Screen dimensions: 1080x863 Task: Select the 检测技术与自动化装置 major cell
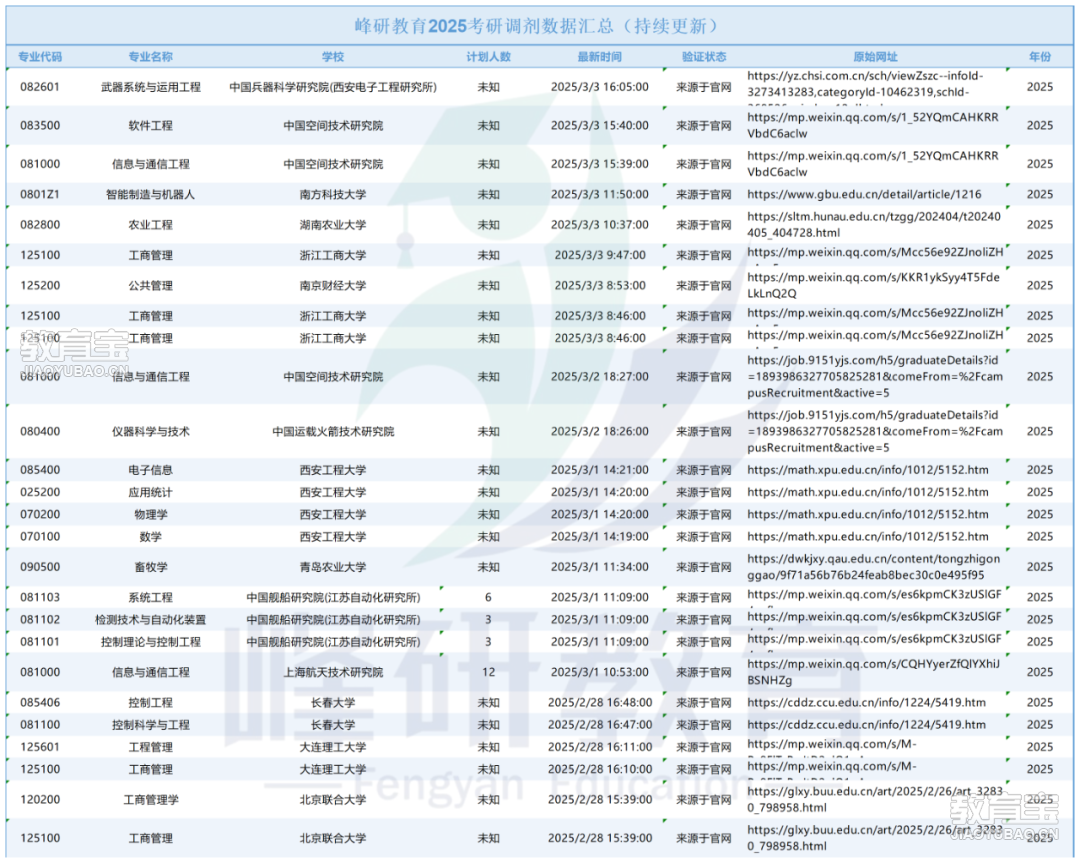150,619
